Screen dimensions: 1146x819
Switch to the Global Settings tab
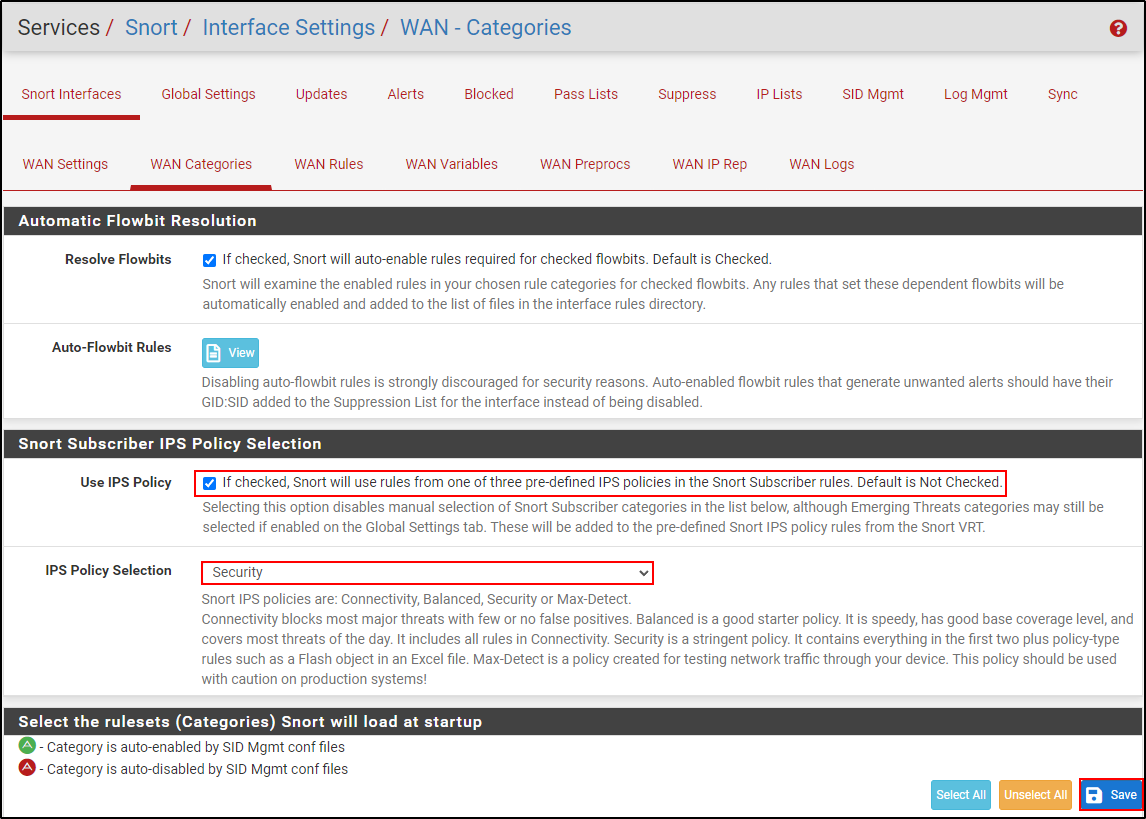click(x=208, y=94)
